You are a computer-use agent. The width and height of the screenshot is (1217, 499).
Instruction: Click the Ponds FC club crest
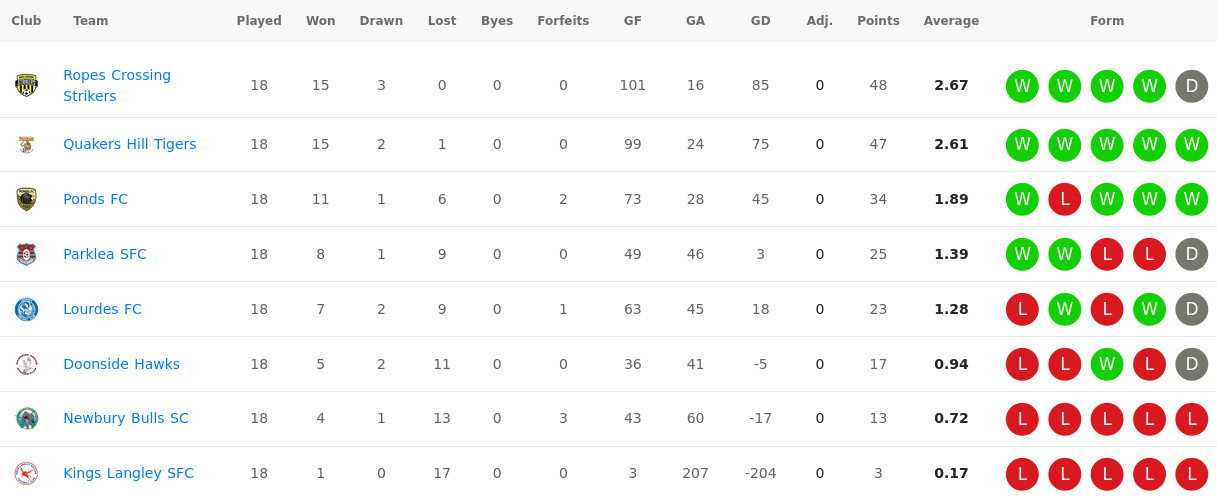click(27, 199)
